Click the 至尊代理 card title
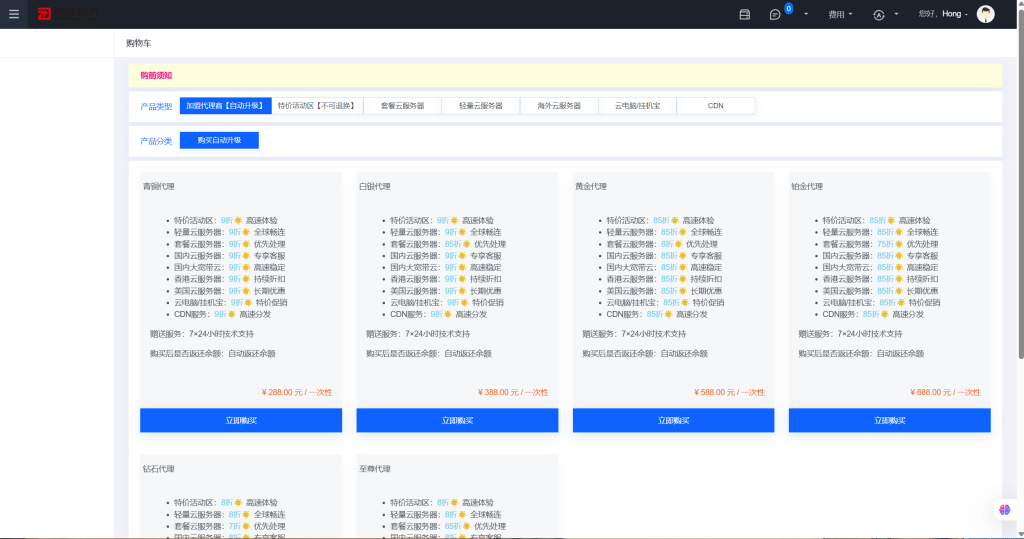Image resolution: width=1024 pixels, height=539 pixels. (375, 469)
